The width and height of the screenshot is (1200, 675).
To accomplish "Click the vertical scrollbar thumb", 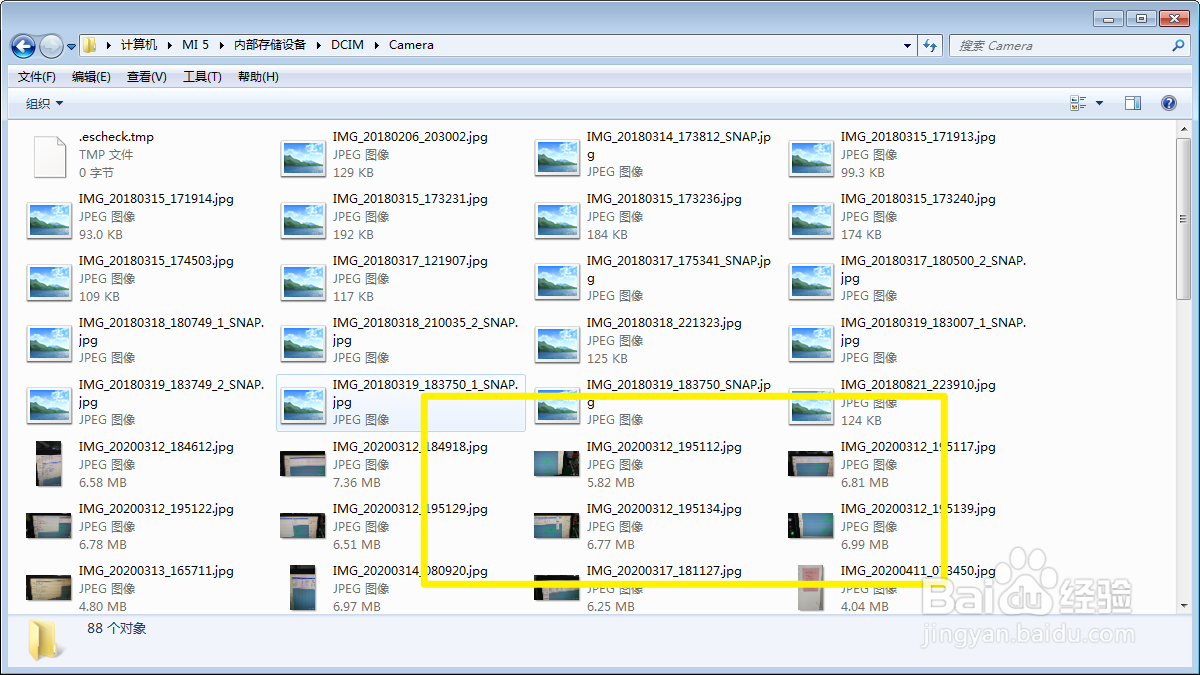I will pos(1183,217).
